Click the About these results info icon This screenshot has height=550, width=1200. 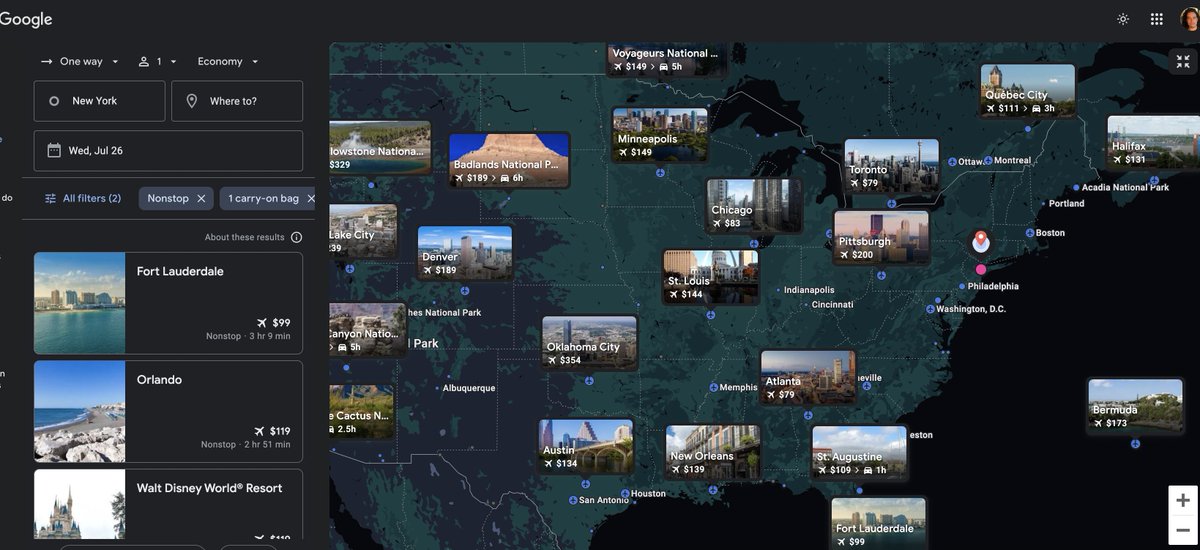(296, 237)
